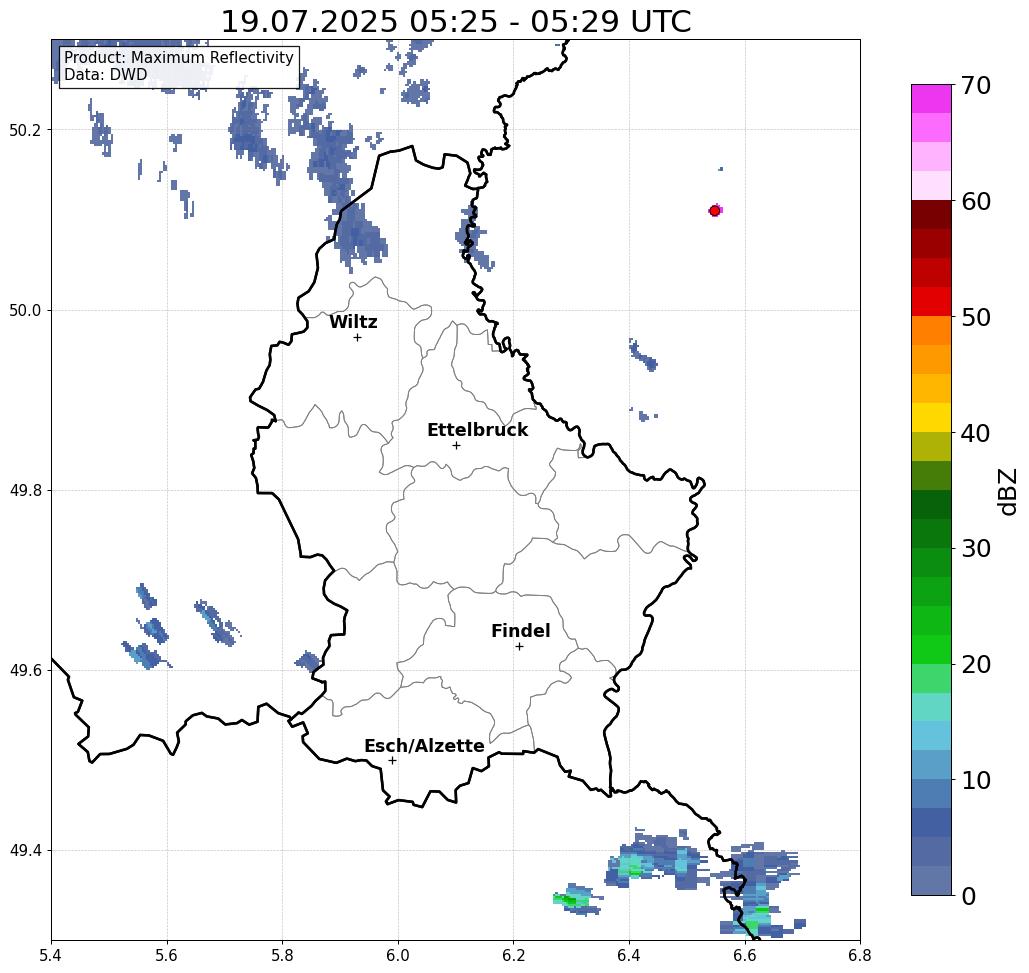Viewport: 1029px width, 973px height.
Task: Click the plus marker below Wiltz
Action: point(357,337)
